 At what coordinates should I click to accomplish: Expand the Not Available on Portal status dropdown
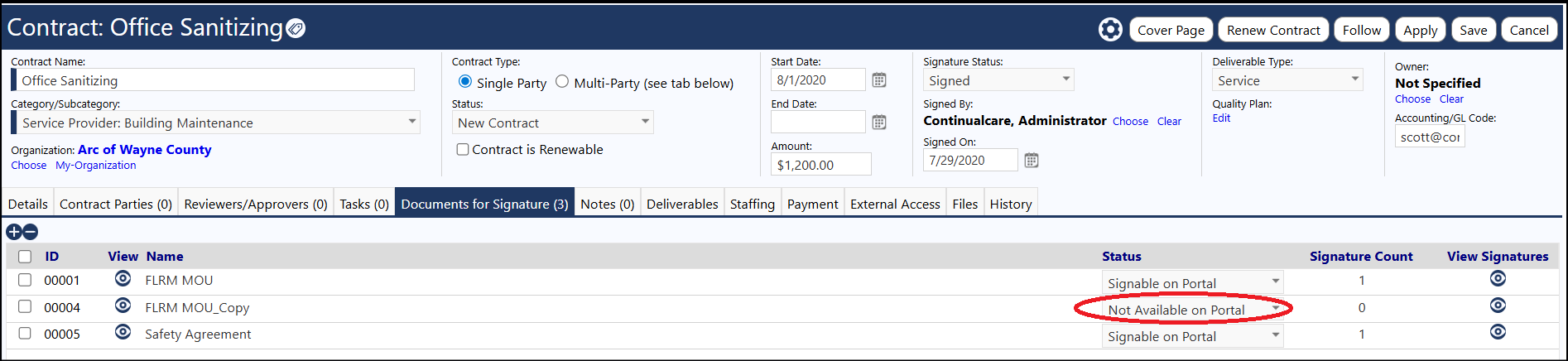pyautogui.click(x=1193, y=310)
